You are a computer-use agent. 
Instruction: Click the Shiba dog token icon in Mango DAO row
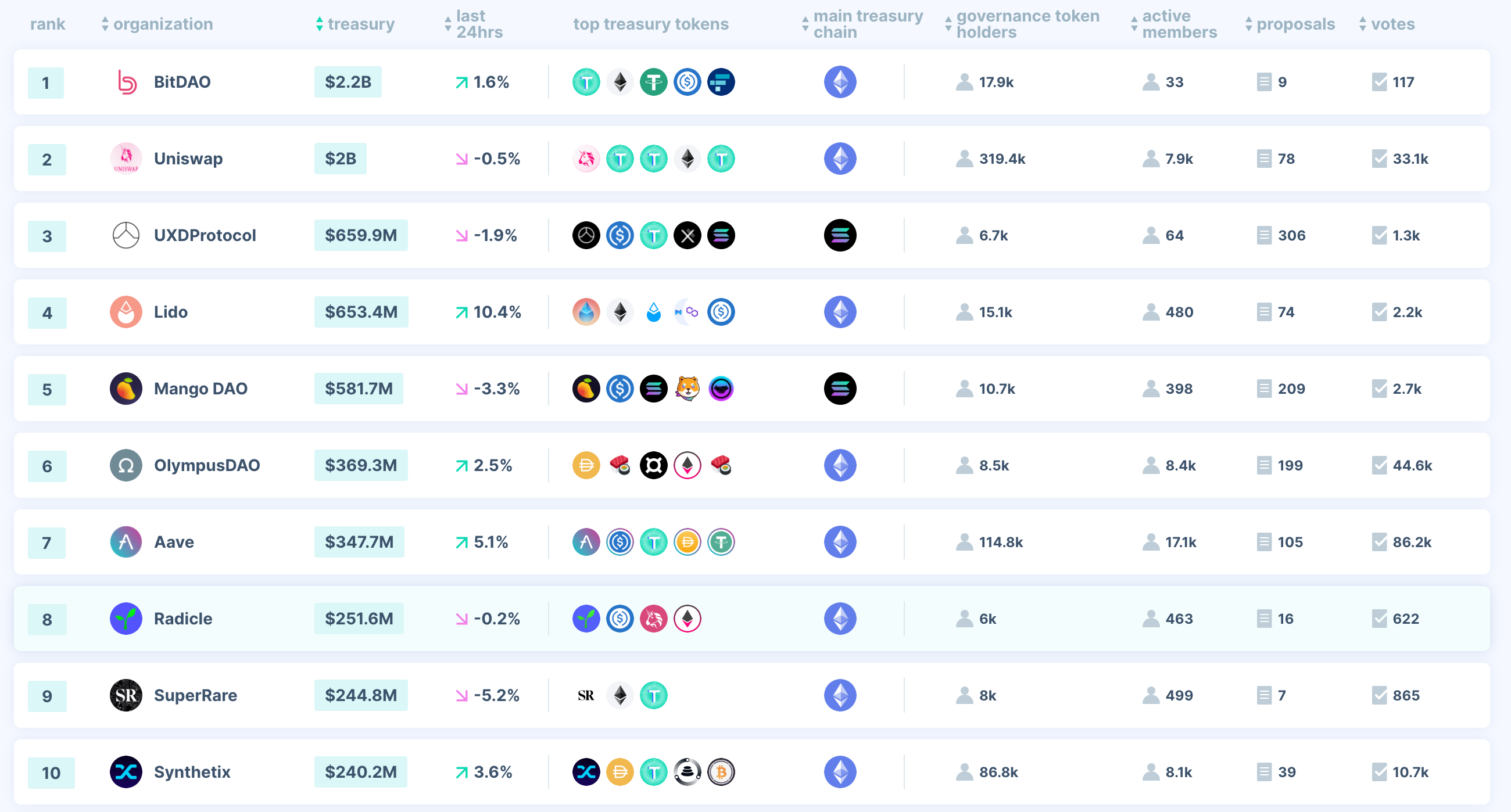tap(688, 389)
